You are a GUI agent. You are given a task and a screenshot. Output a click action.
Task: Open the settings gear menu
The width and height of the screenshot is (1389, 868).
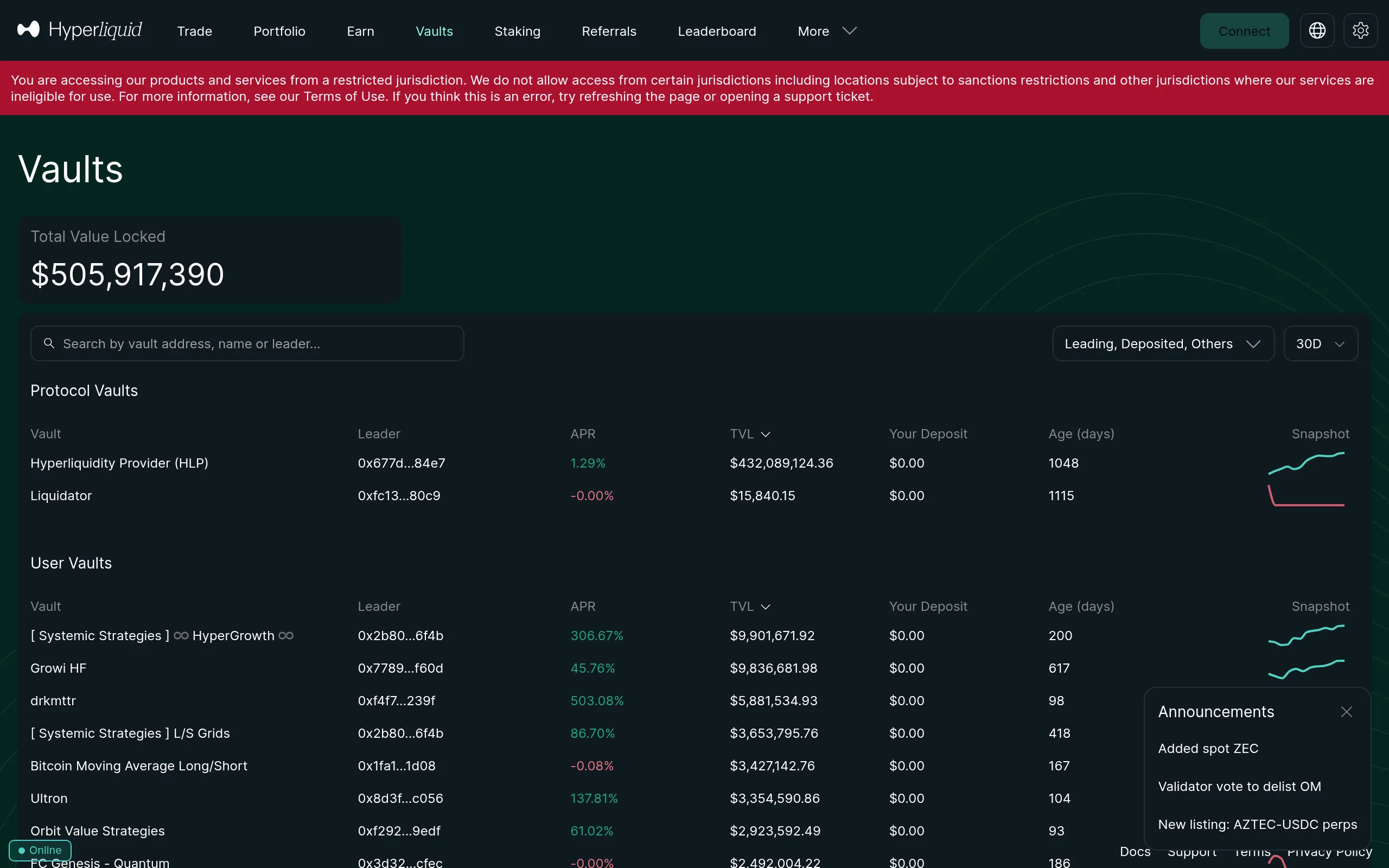point(1361,30)
